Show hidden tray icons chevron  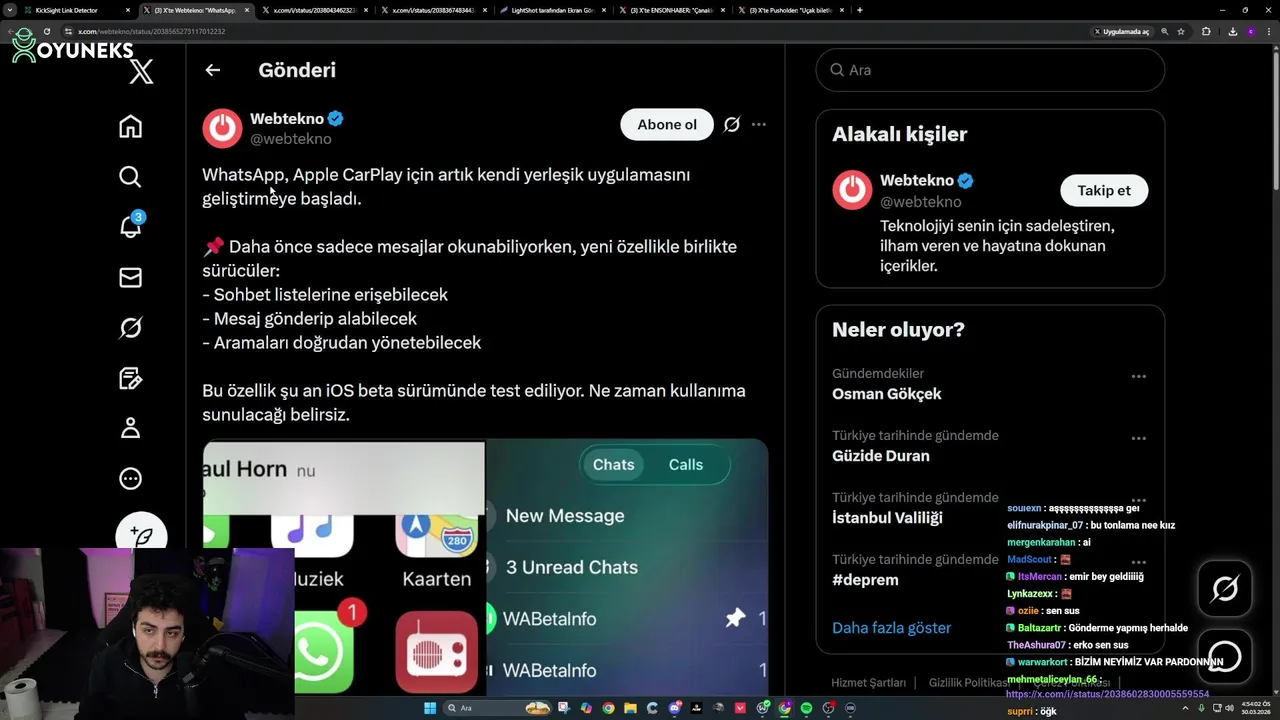click(x=1185, y=708)
